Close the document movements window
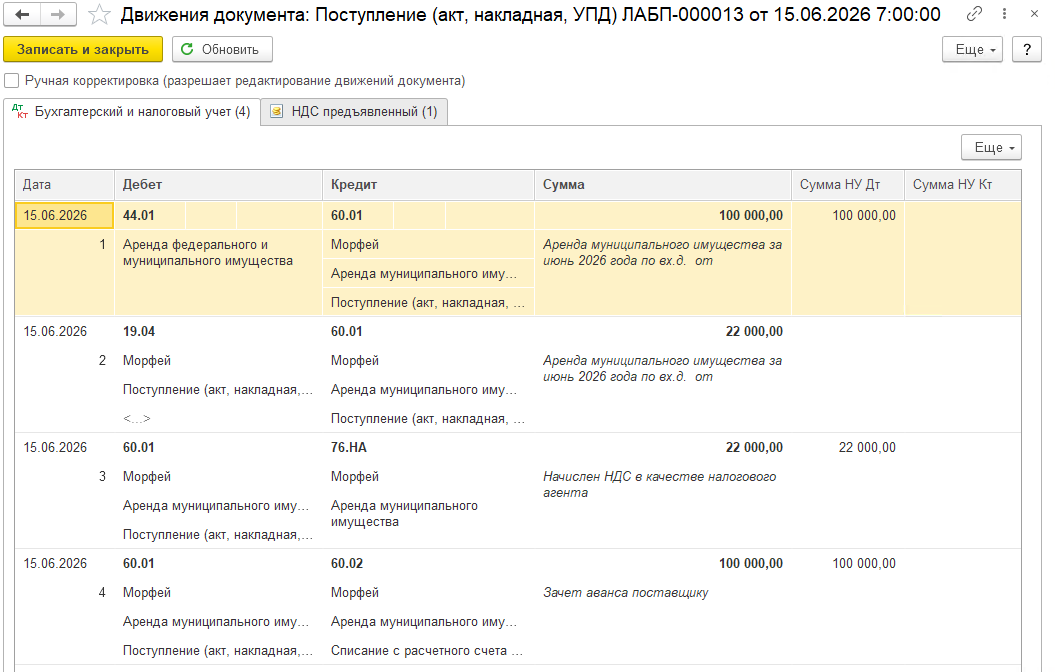 coord(1034,13)
